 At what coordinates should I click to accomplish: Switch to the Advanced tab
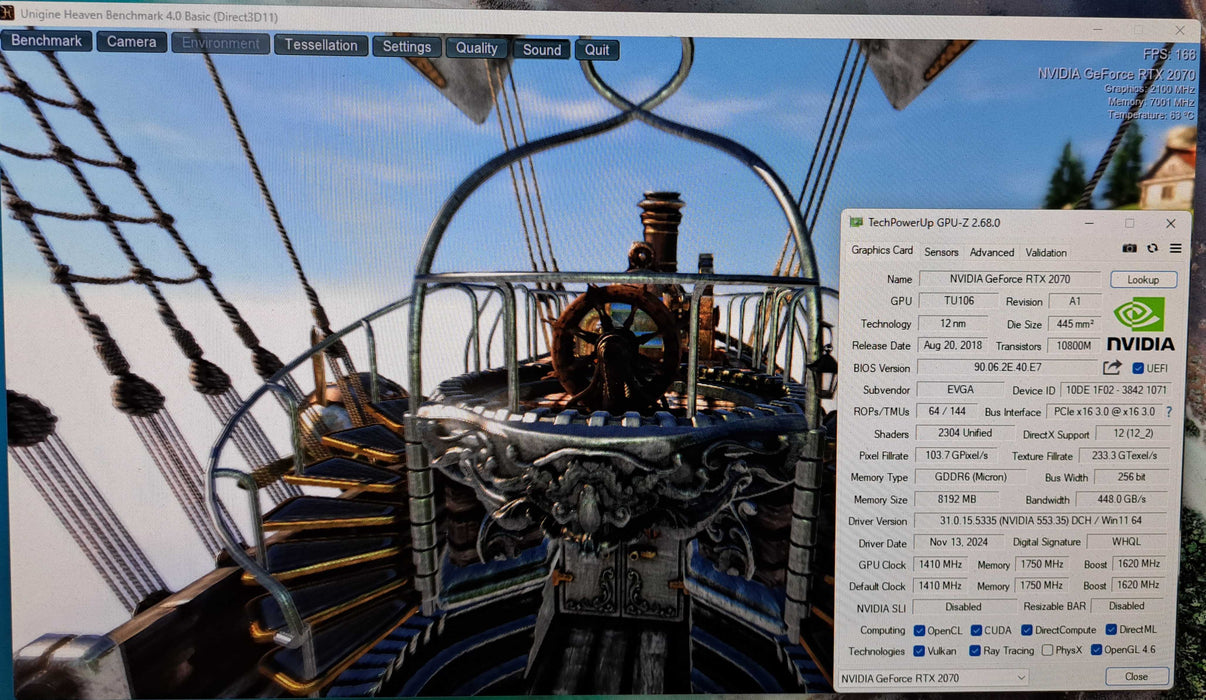[992, 252]
